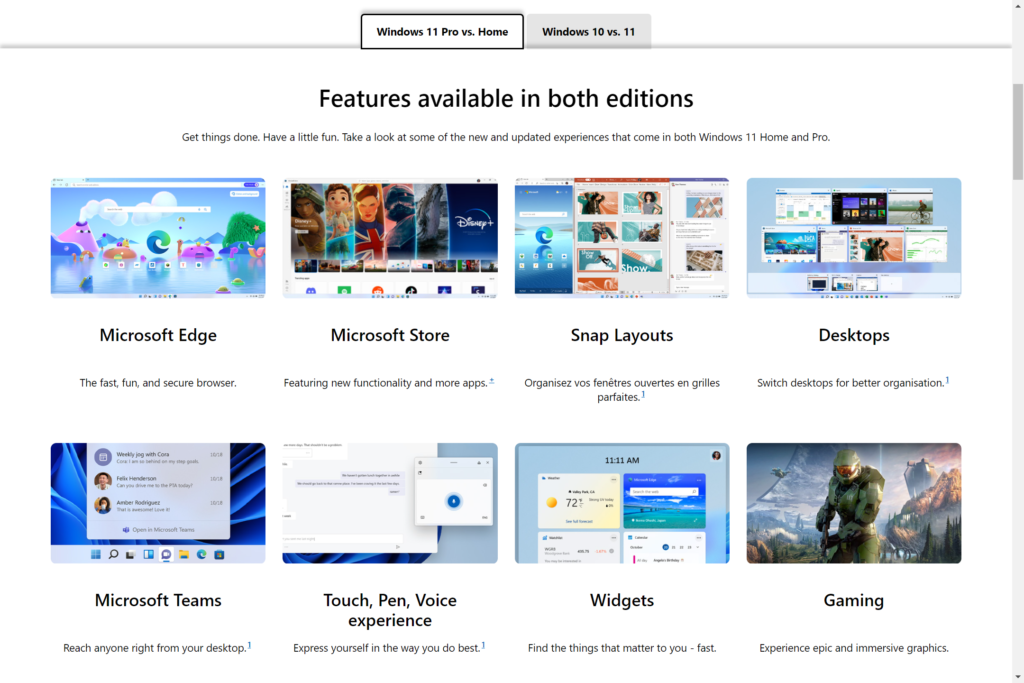Click the Gaming heading text
The width and height of the screenshot is (1024, 683).
(854, 600)
